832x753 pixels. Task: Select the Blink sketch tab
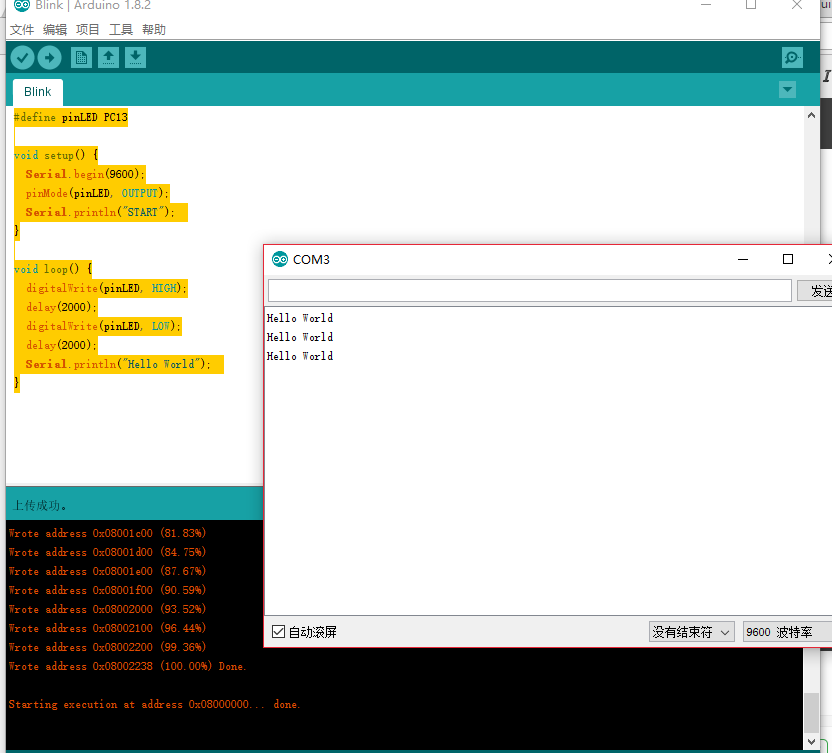[37, 91]
